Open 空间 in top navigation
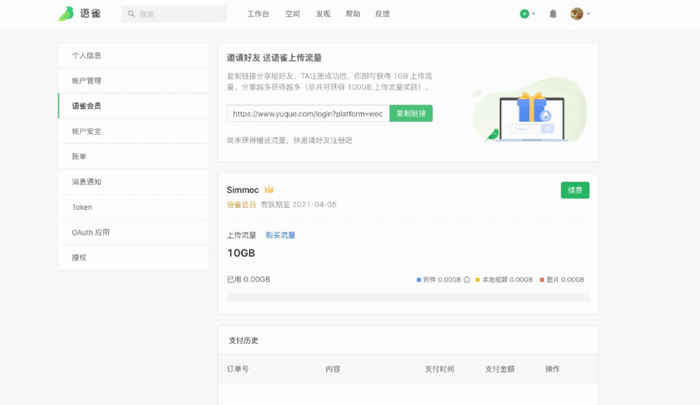 pyautogui.click(x=292, y=14)
